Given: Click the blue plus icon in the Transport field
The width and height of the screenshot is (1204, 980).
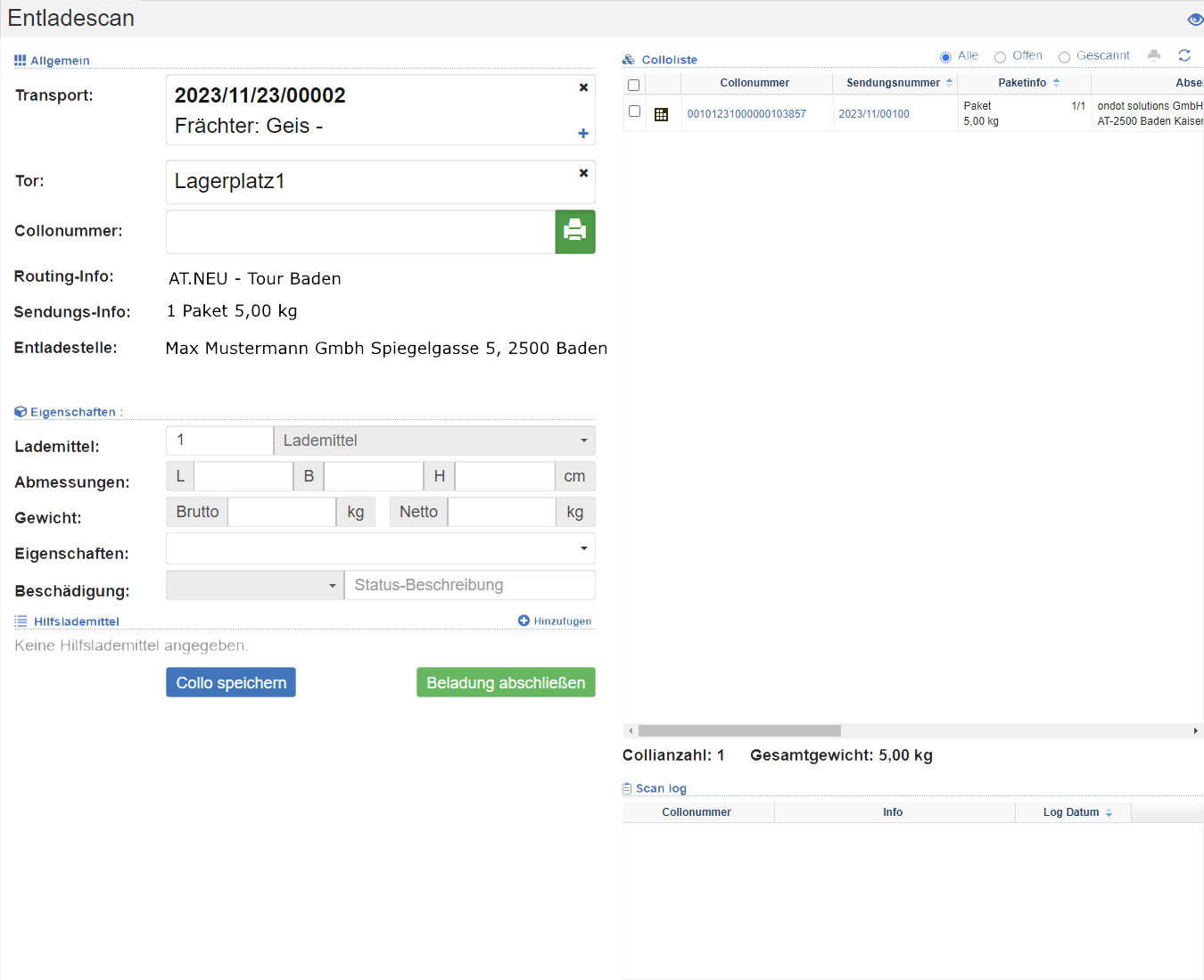Looking at the screenshot, I should tap(583, 134).
